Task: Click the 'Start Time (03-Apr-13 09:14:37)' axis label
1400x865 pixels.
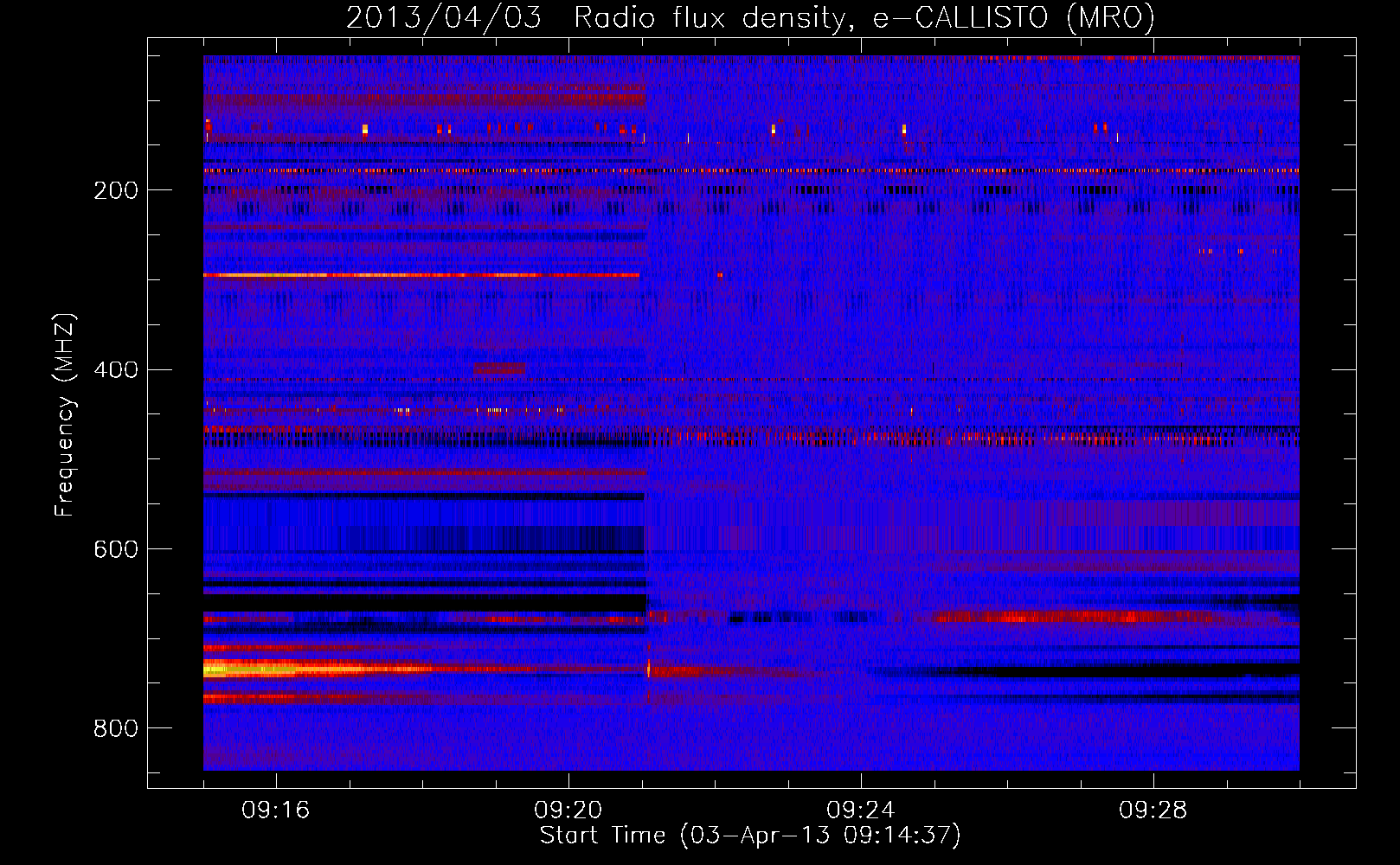Action: click(x=750, y=836)
